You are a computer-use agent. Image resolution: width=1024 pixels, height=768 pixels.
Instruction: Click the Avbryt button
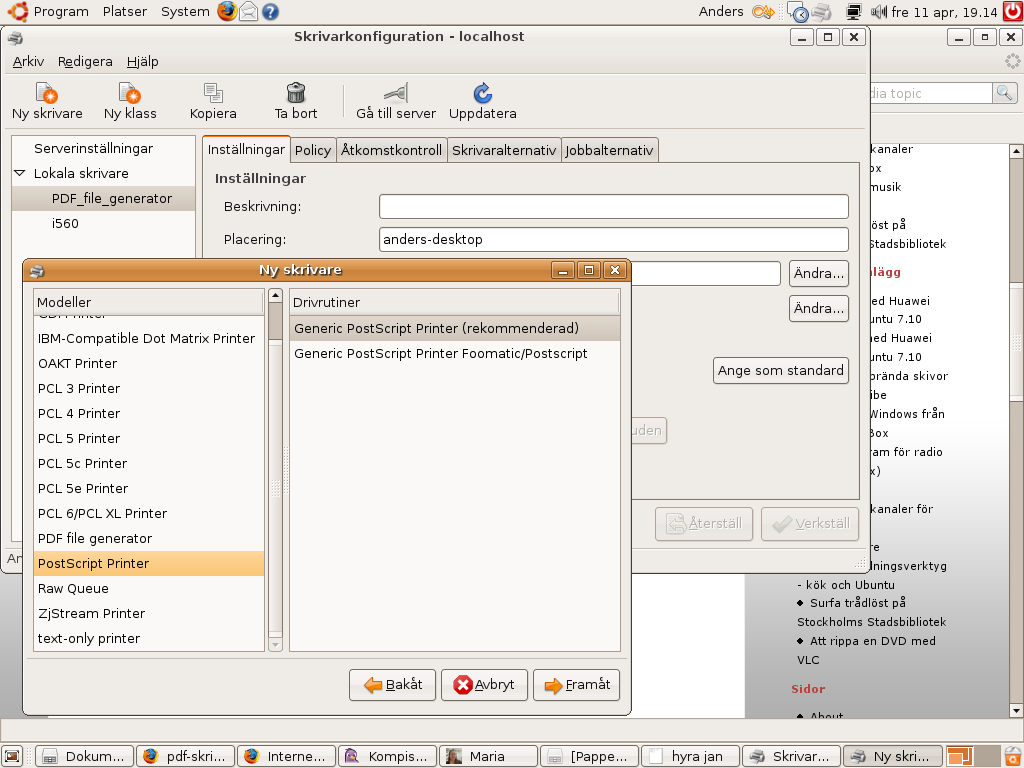(x=484, y=684)
